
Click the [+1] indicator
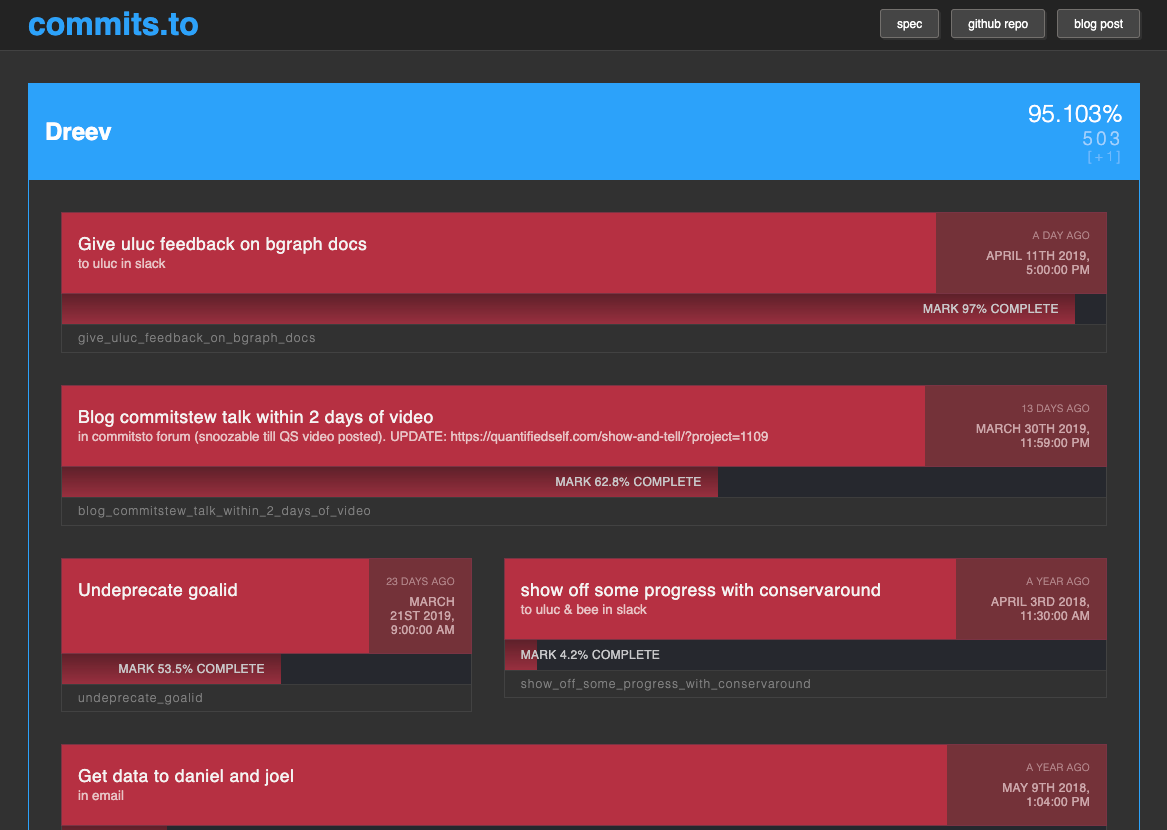point(1103,157)
